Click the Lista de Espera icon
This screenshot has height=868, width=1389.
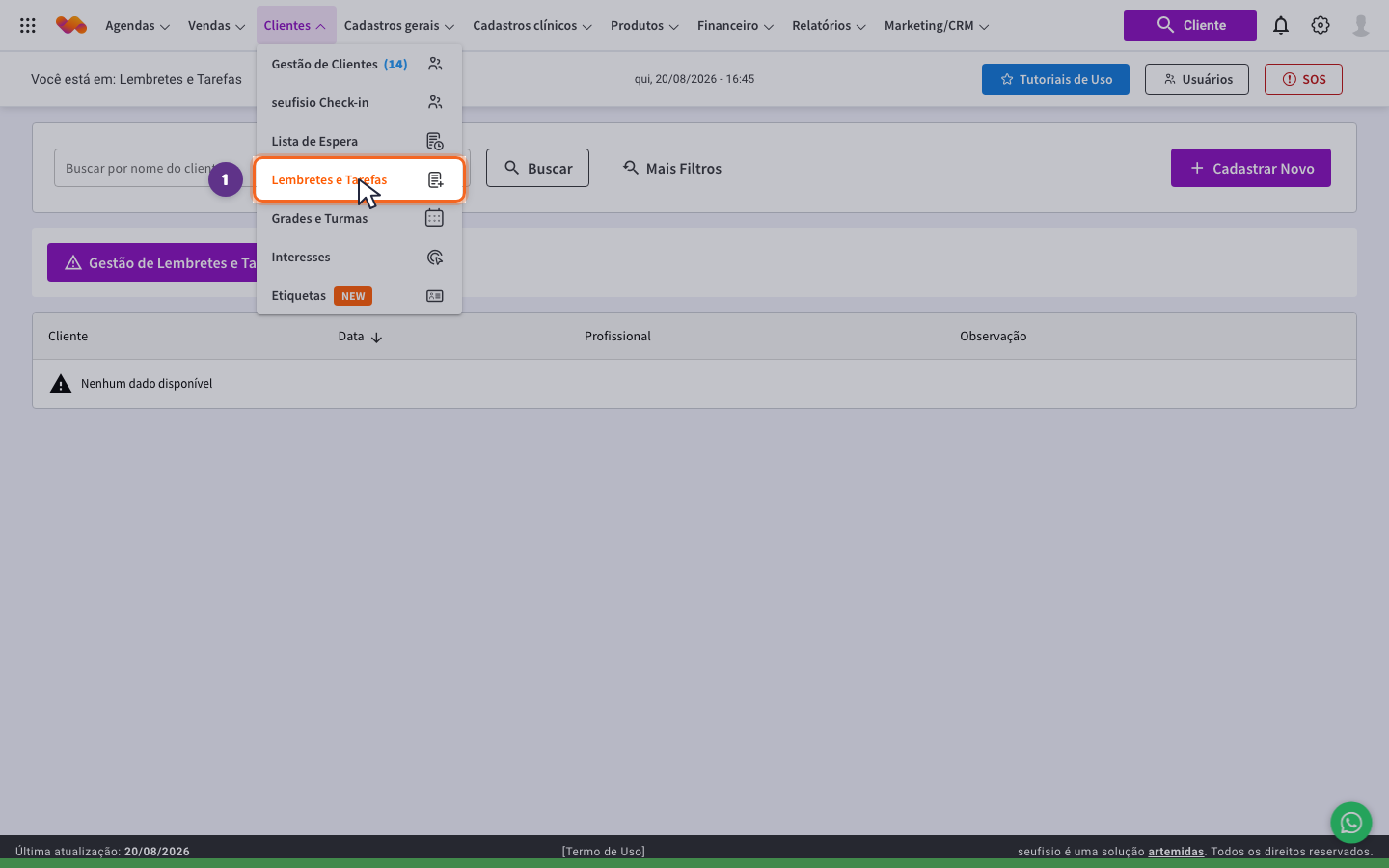[435, 142]
